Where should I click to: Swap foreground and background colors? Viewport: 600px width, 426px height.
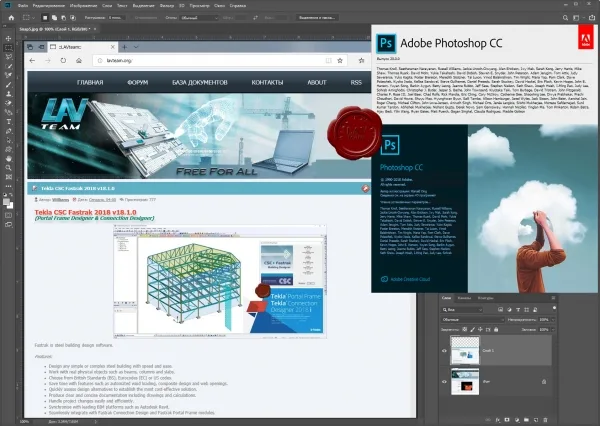(x=11, y=195)
